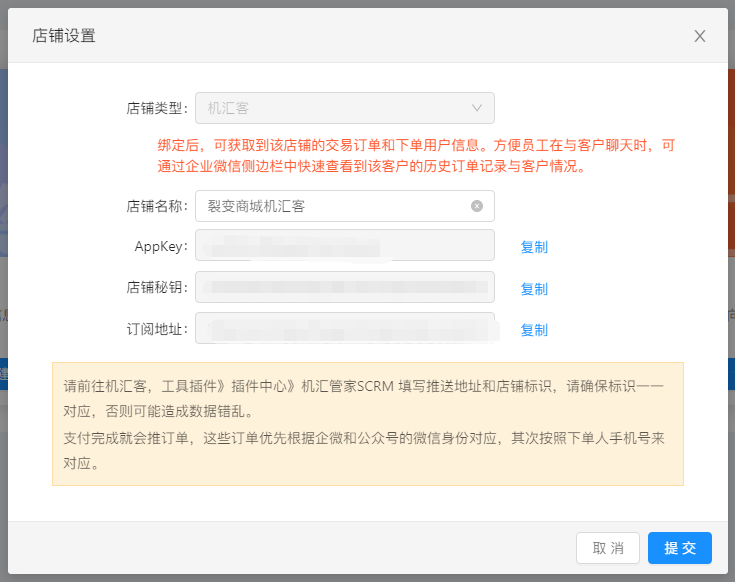Viewport: 735px width, 582px height.
Task: Click the 订阅地址 label
Action: (x=157, y=329)
